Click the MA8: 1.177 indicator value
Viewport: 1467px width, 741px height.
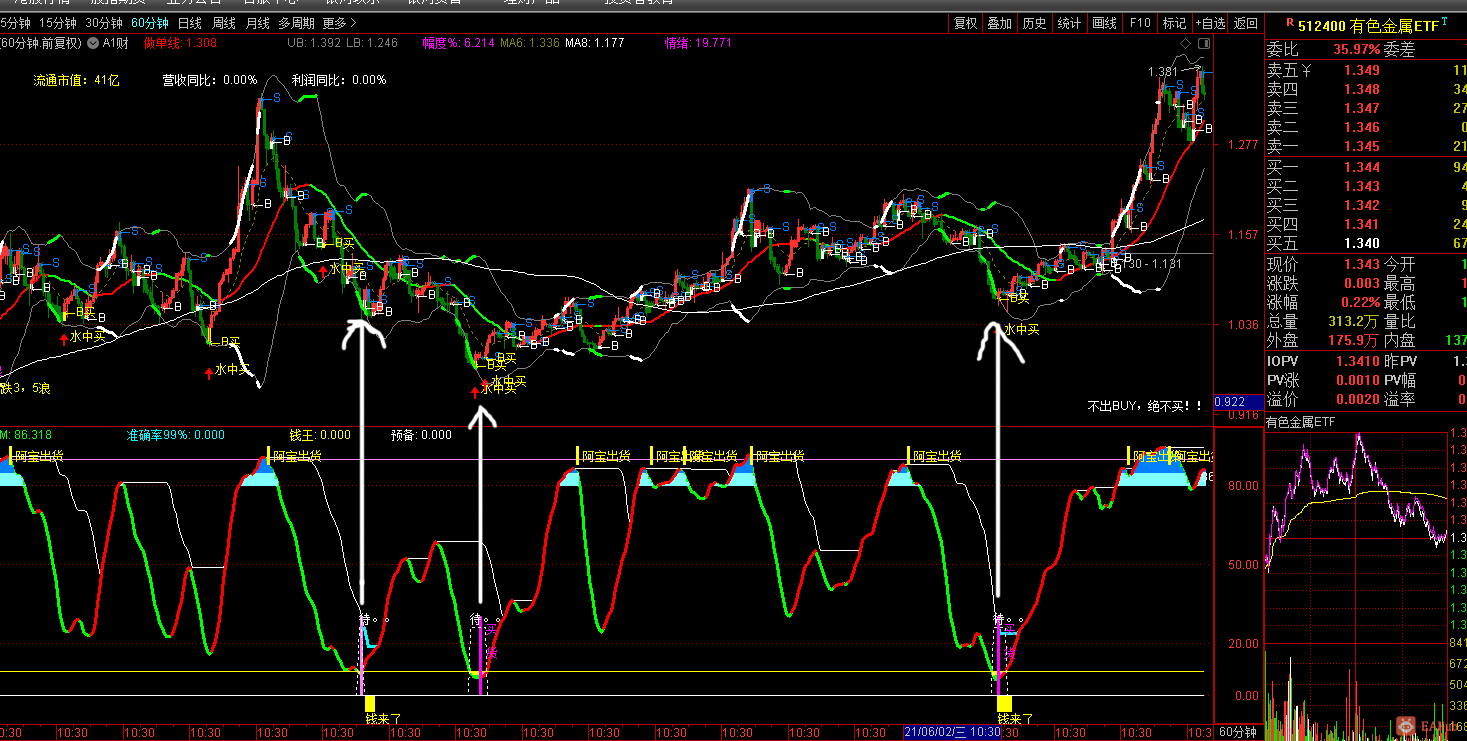594,43
